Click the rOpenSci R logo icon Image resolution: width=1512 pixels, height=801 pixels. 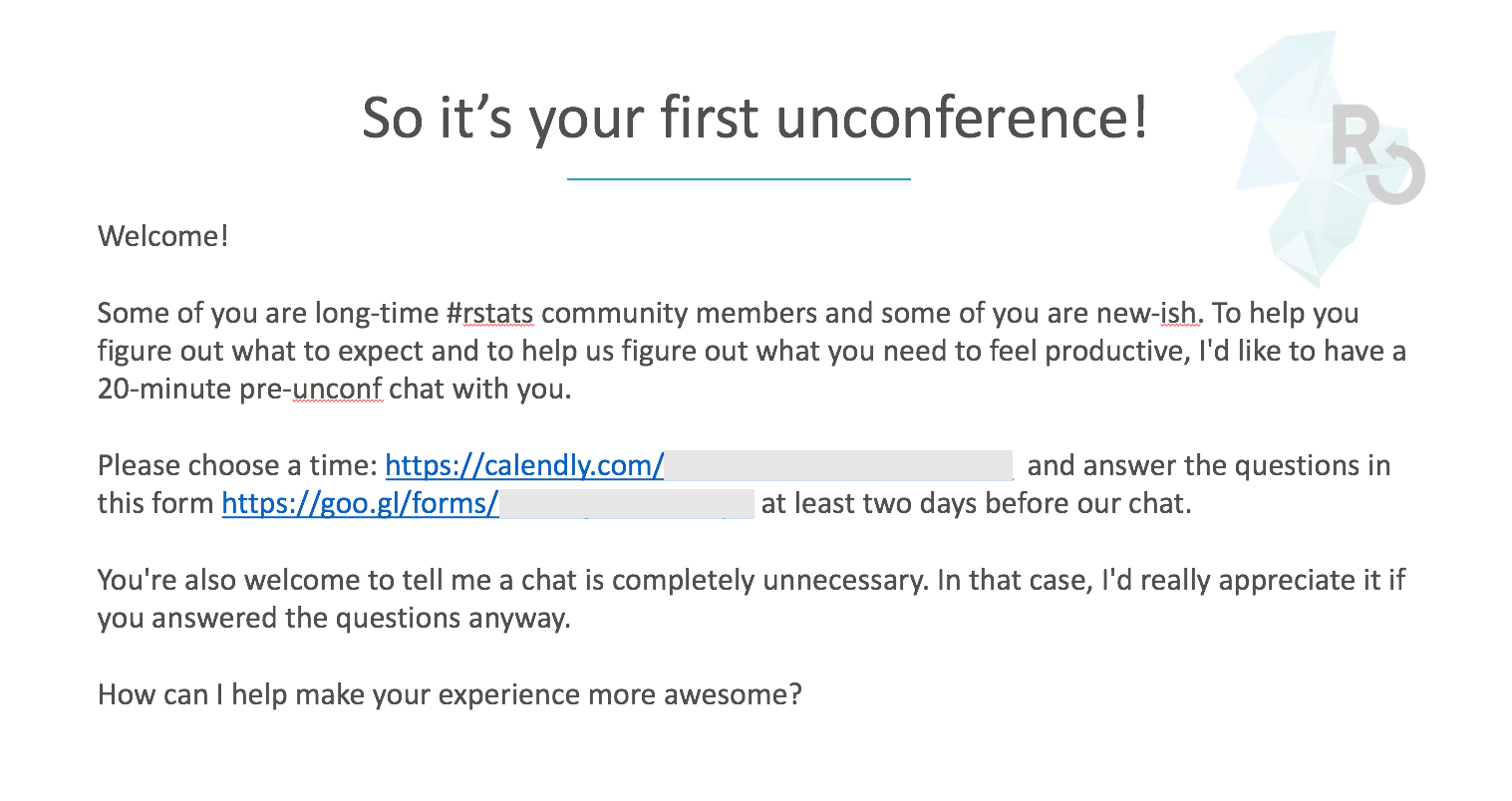[x=1376, y=154]
